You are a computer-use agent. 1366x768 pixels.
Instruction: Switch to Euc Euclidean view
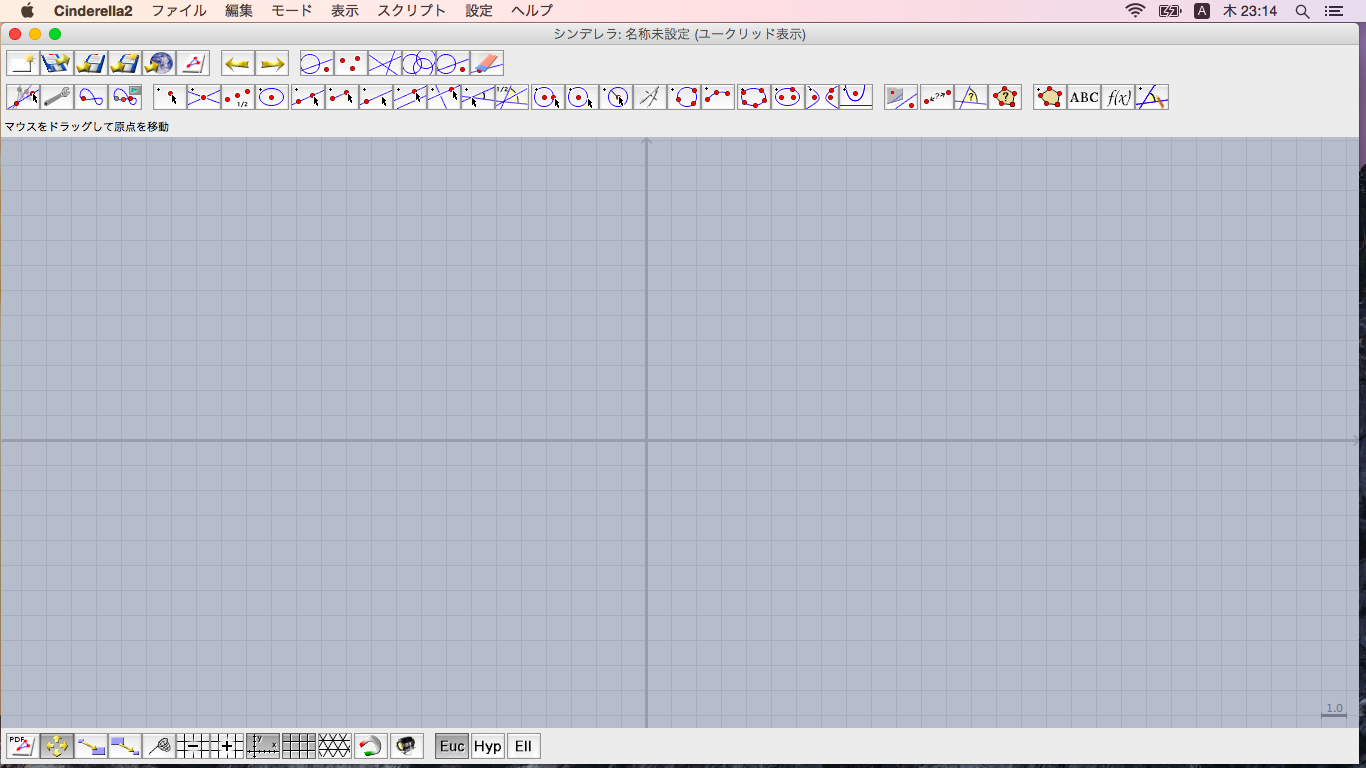click(452, 746)
